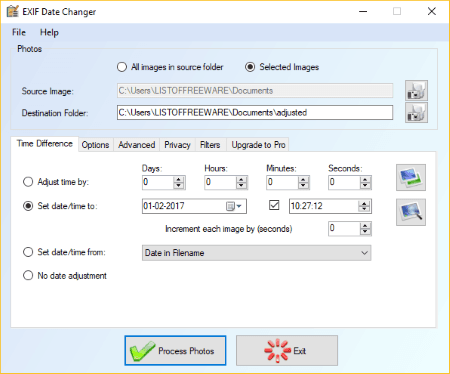Open the calendar picker for the date
The height and width of the screenshot is (374, 450).
pyautogui.click(x=234, y=206)
